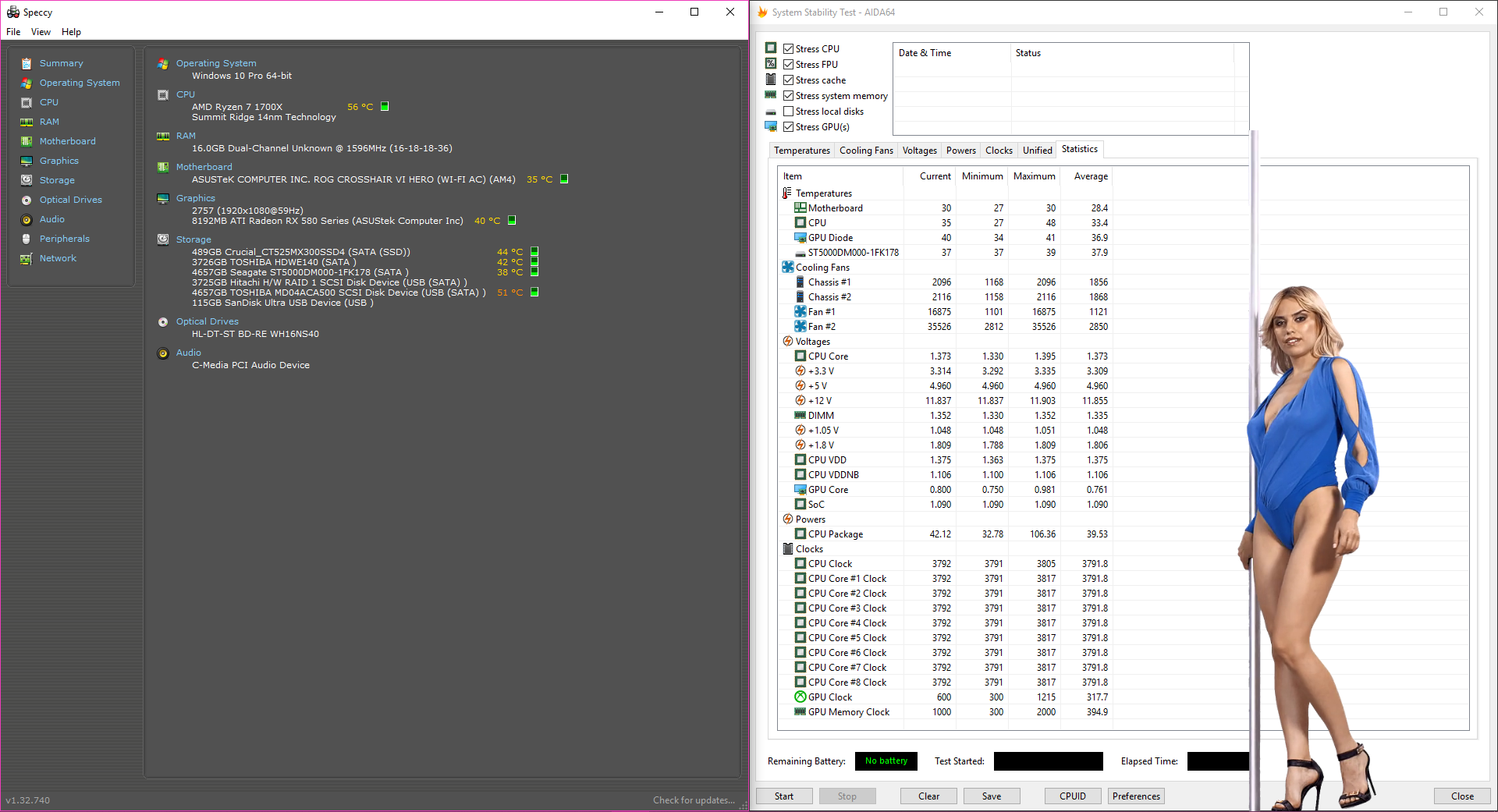Click the Status column header in log
The width and height of the screenshot is (1498, 812).
[x=1122, y=53]
